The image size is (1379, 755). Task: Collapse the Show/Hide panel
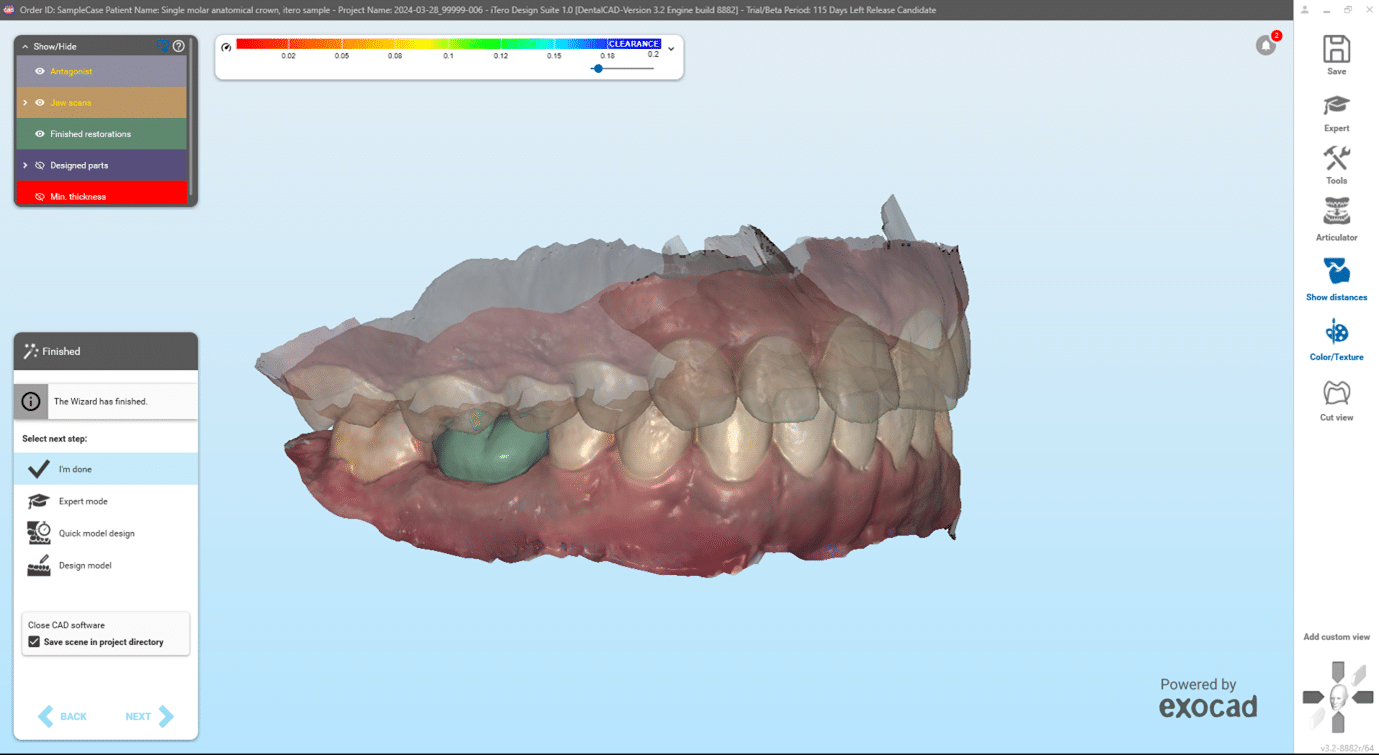pyautogui.click(x=25, y=47)
